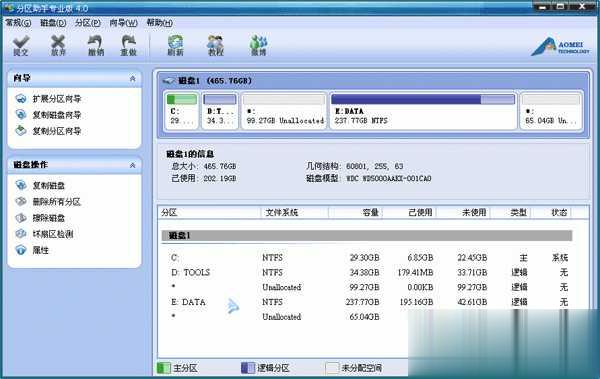
Task: Collapse the 向导 panel
Action: pyautogui.click(x=132, y=78)
